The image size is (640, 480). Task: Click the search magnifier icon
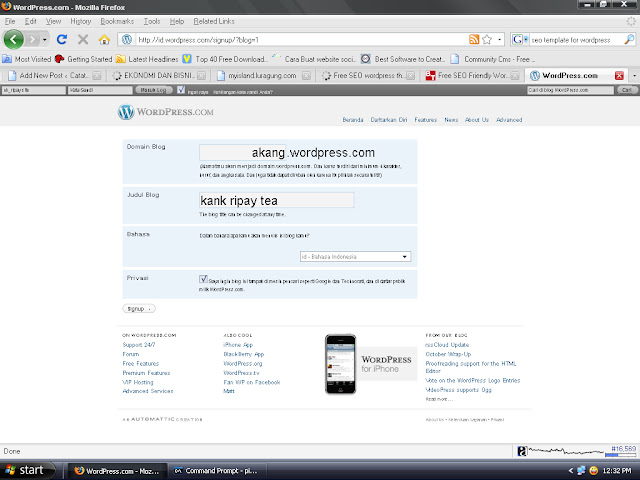(629, 40)
